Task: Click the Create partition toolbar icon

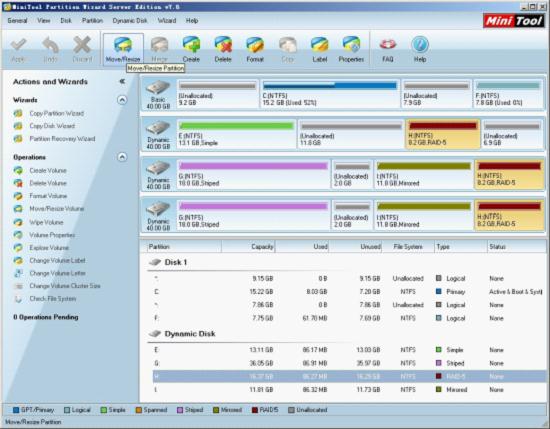Action: [191, 45]
